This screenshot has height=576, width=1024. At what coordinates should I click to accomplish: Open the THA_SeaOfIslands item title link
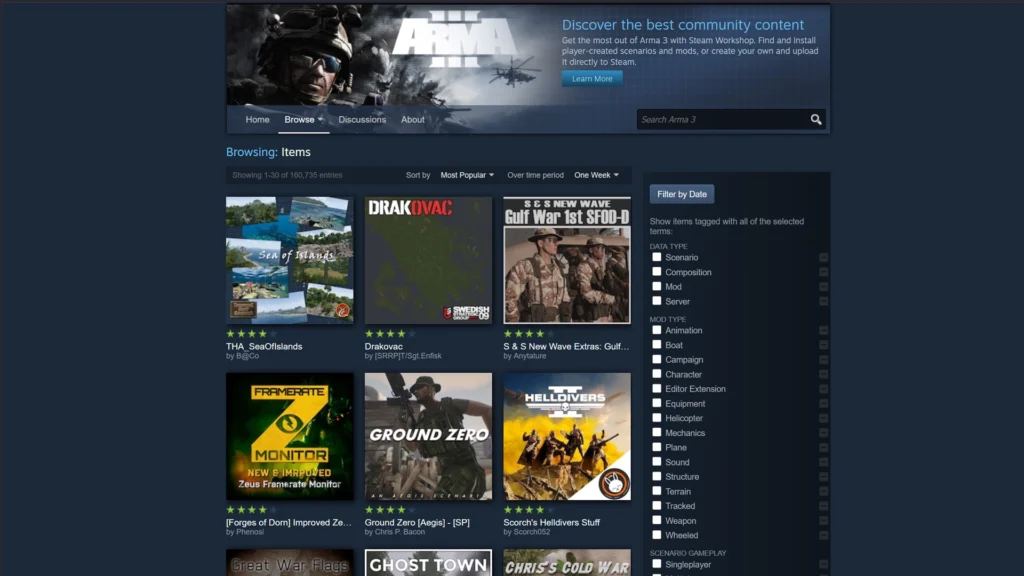tap(264, 346)
